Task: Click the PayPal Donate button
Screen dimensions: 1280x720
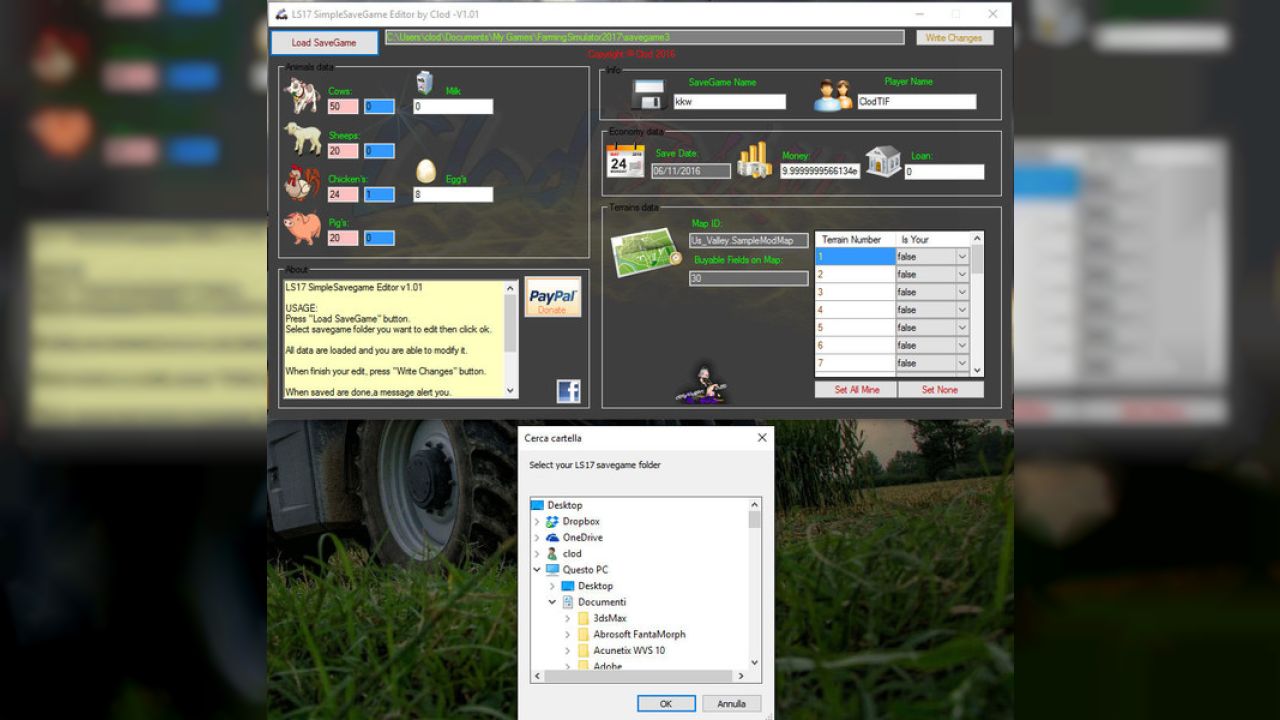Action: coord(553,297)
